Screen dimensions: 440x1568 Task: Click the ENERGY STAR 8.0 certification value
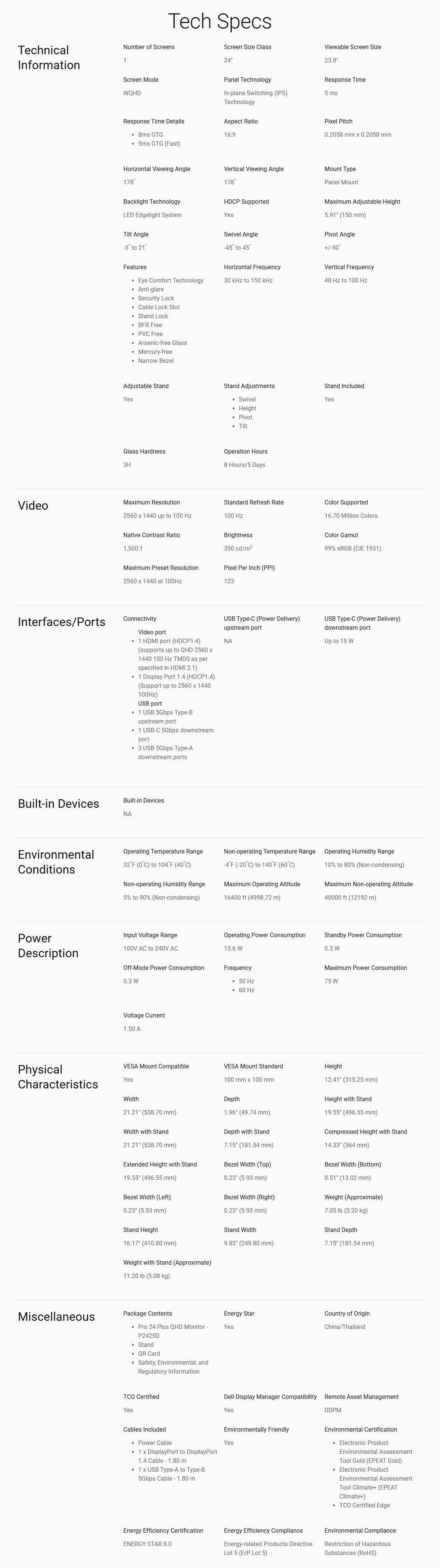[147, 1544]
